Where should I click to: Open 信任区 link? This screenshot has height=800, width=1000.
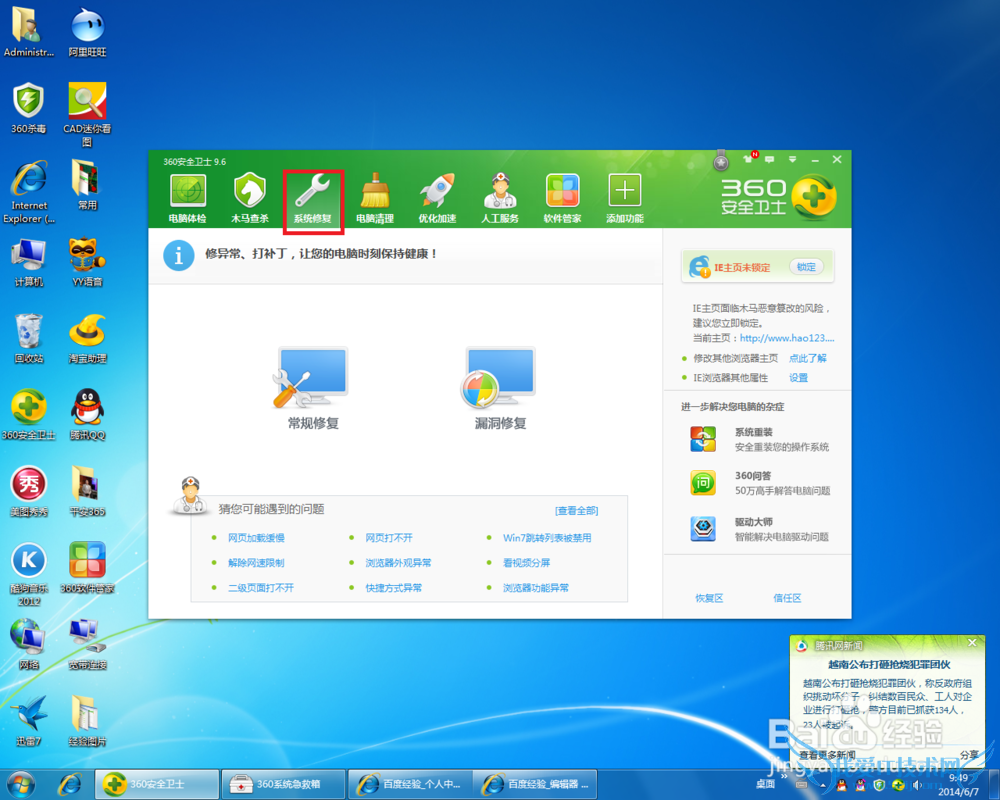click(x=787, y=598)
